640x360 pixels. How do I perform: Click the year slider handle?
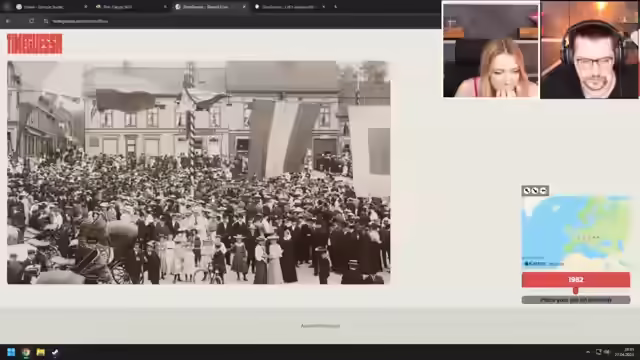(576, 291)
